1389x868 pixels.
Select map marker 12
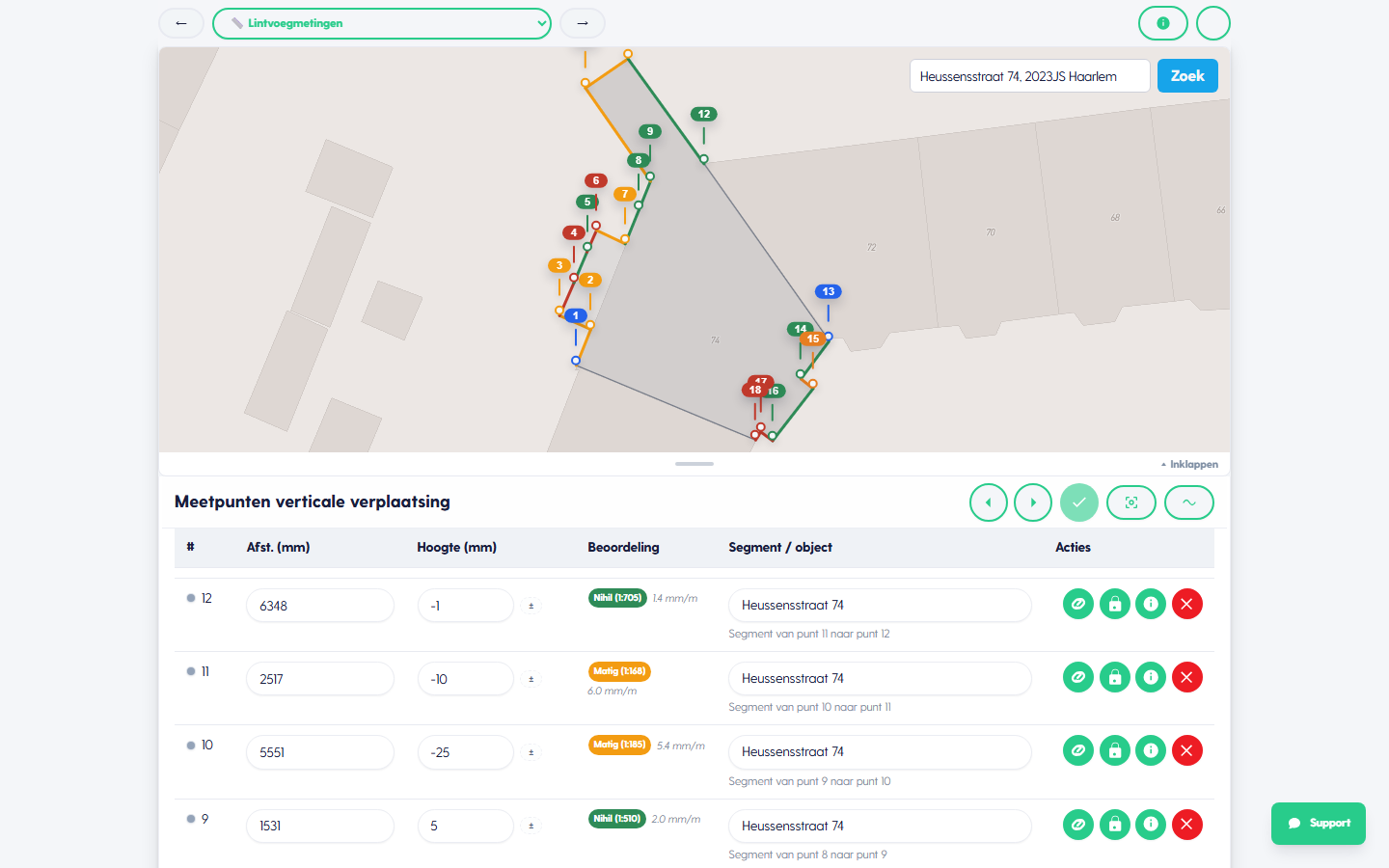[x=704, y=114]
